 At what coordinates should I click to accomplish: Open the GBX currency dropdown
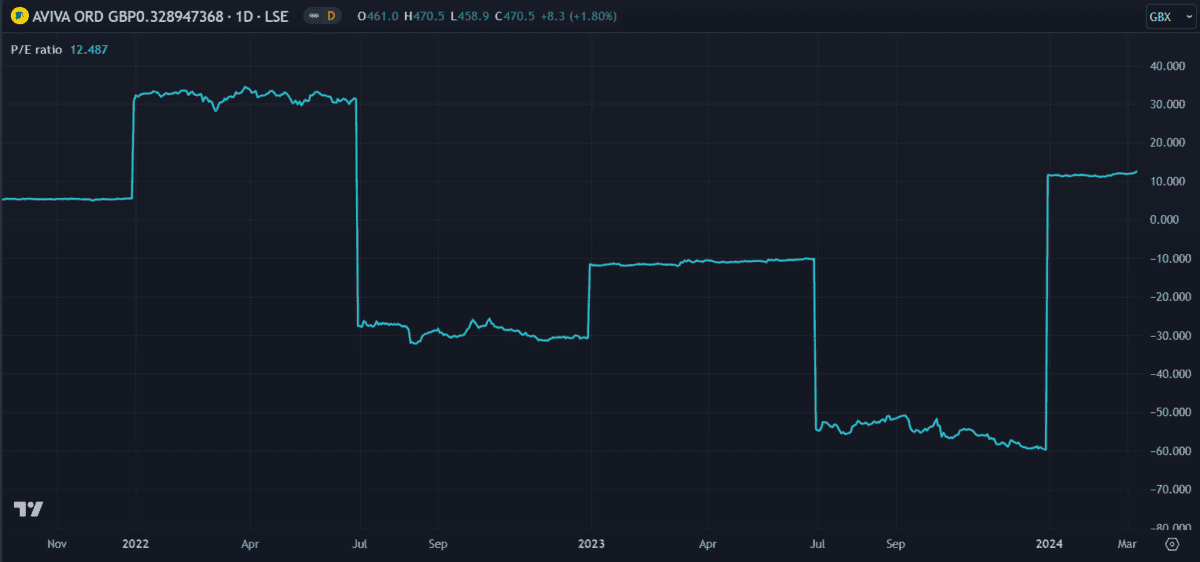[x=1166, y=17]
